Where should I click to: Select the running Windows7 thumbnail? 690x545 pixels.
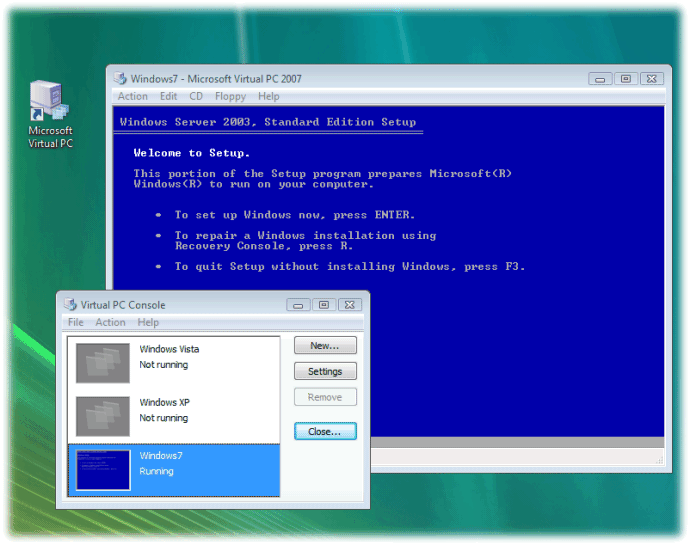[x=103, y=470]
